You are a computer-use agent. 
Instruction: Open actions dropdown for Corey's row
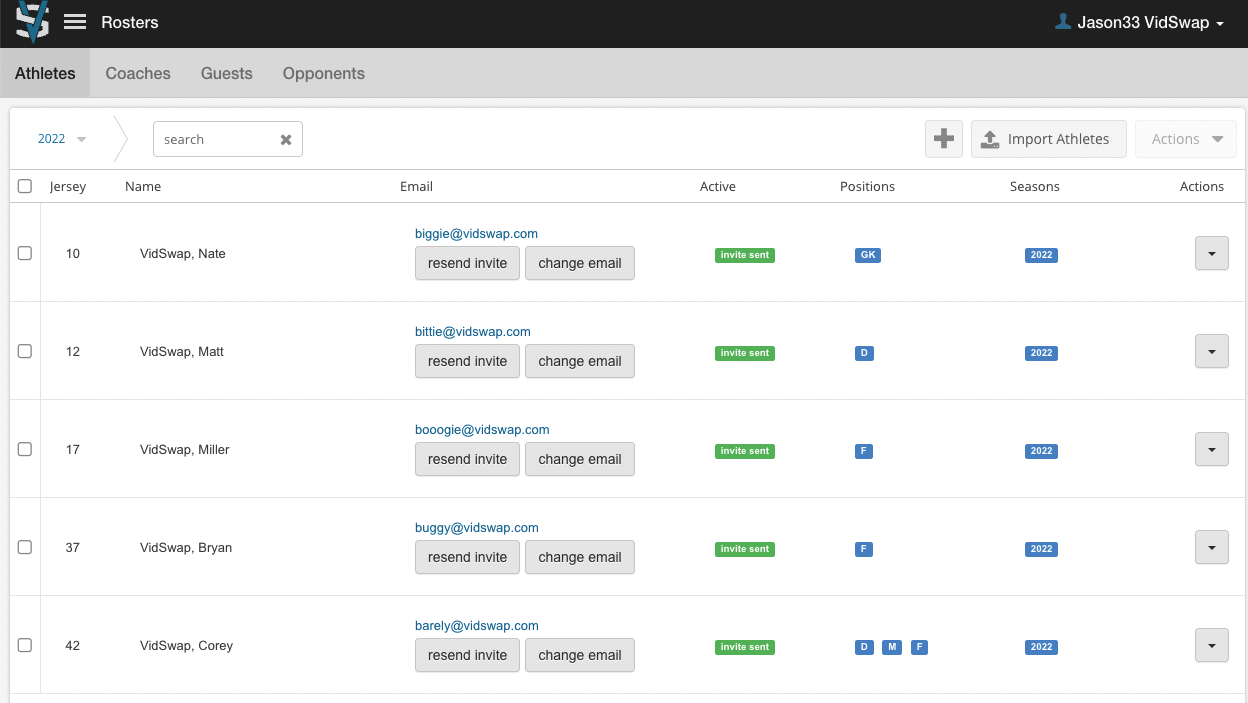[1212, 646]
